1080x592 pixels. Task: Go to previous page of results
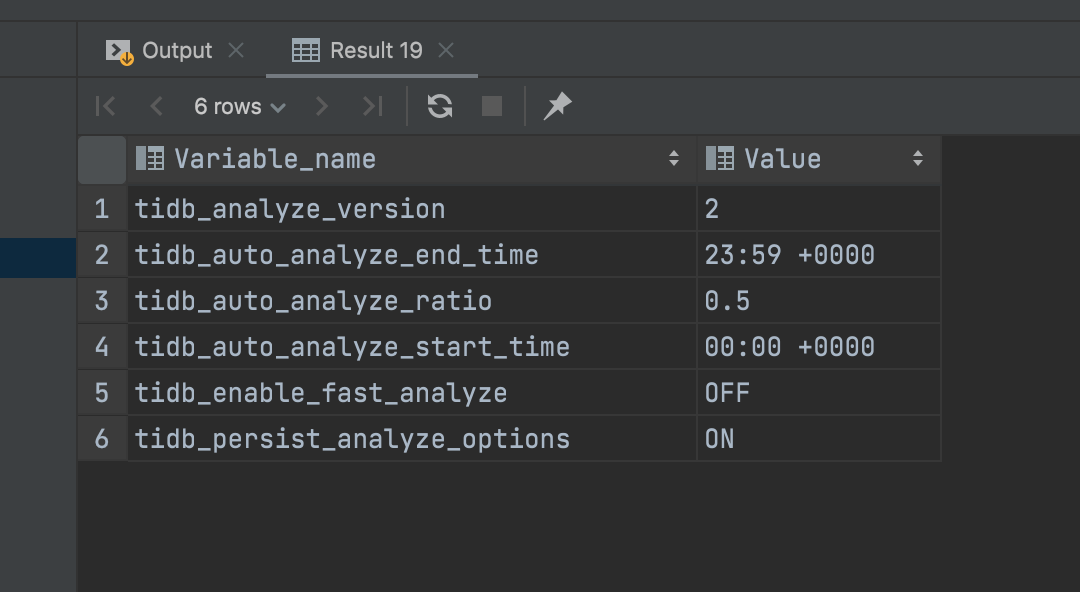point(156,106)
